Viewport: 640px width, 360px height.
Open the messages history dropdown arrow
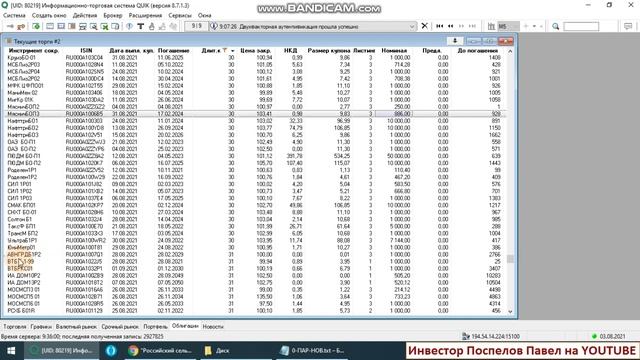click(411, 27)
